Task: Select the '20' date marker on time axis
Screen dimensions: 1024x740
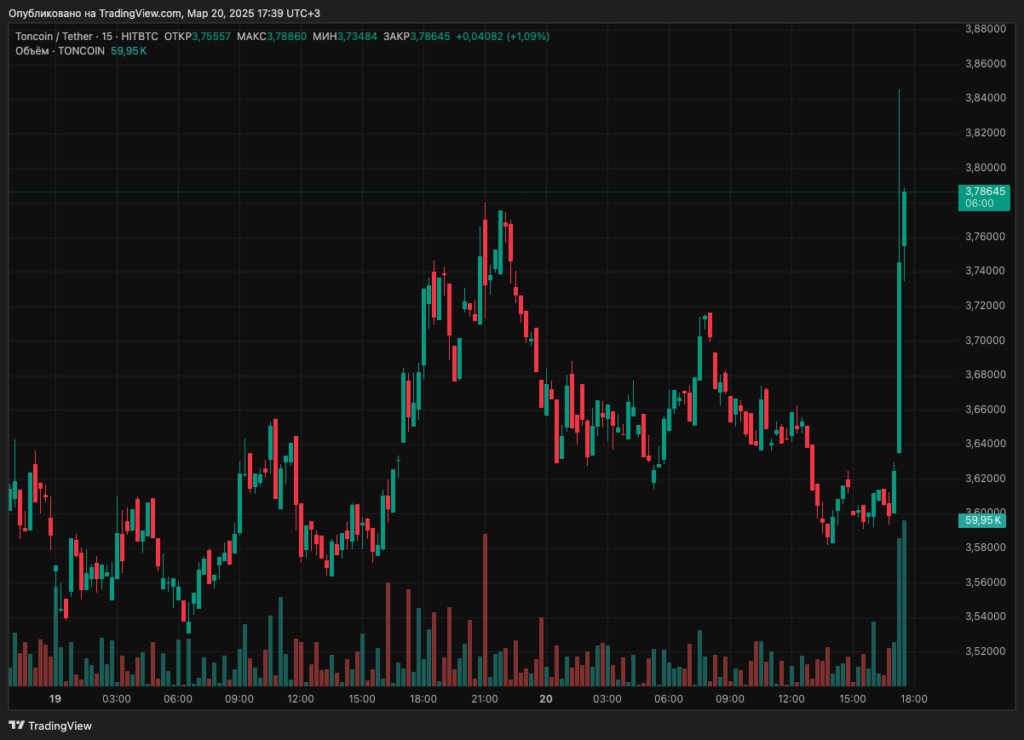Action: pyautogui.click(x=546, y=699)
